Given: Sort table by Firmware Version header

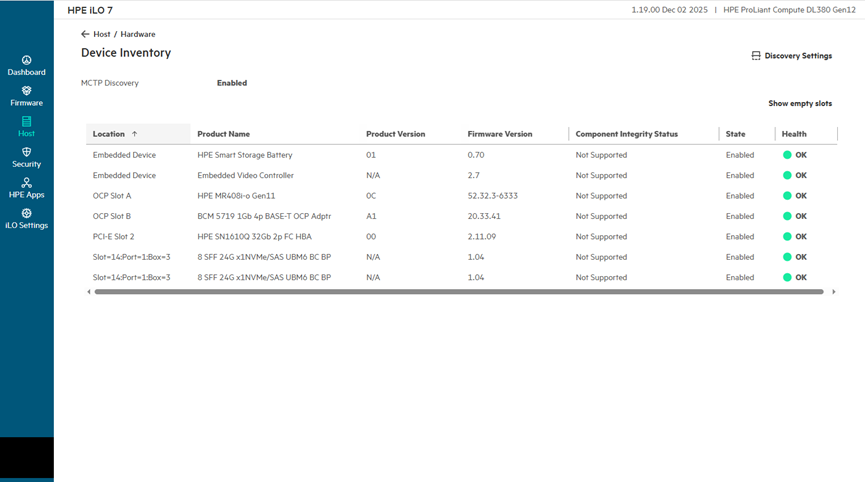Looking at the screenshot, I should tap(499, 134).
